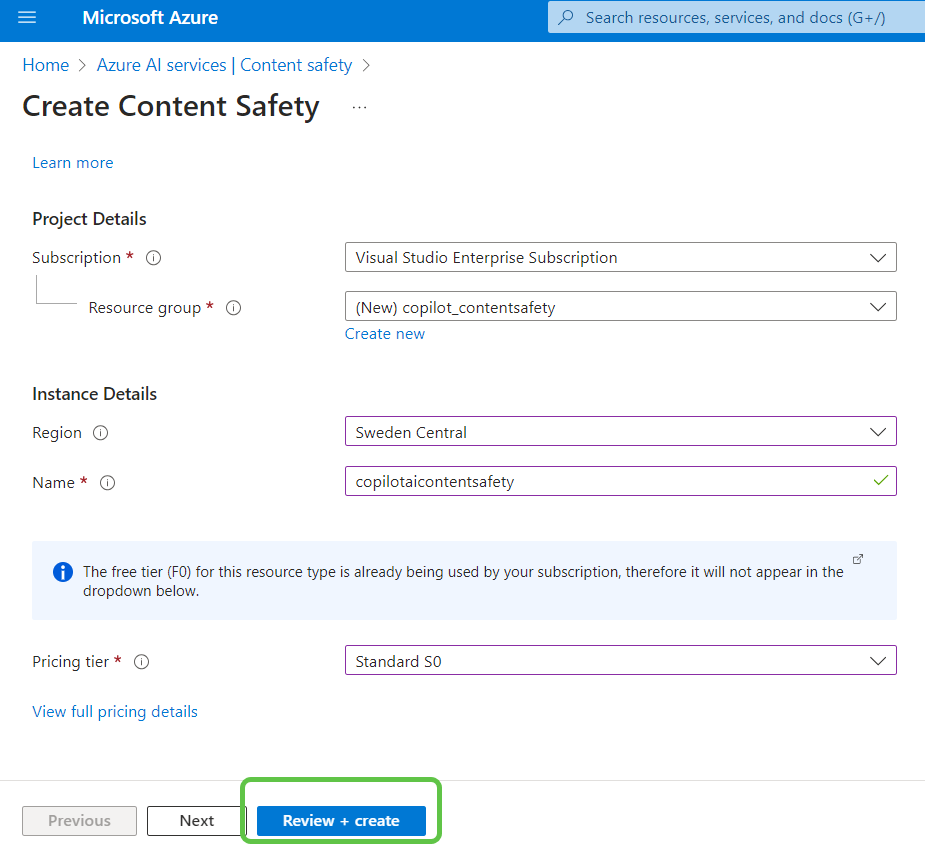Open Content safety from the breadcrumb trail

tap(295, 64)
